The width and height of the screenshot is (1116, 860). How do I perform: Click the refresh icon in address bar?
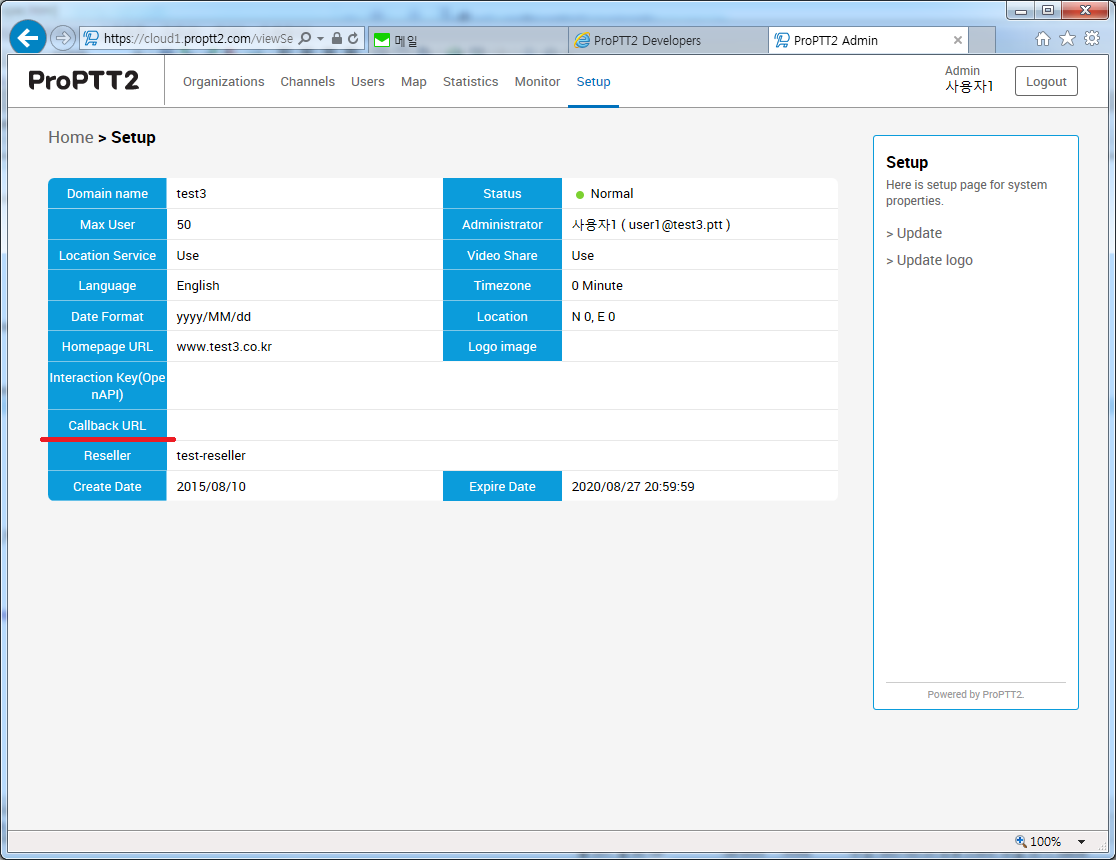coord(353,39)
